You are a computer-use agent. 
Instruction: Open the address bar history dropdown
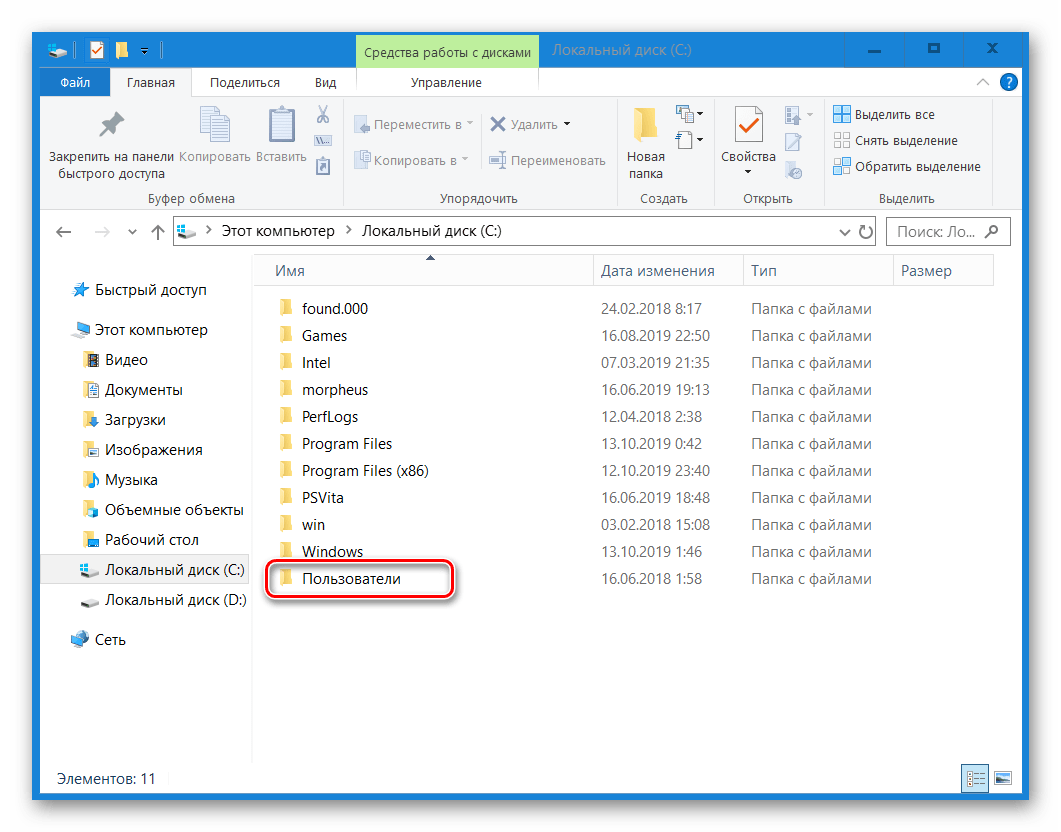pos(846,231)
